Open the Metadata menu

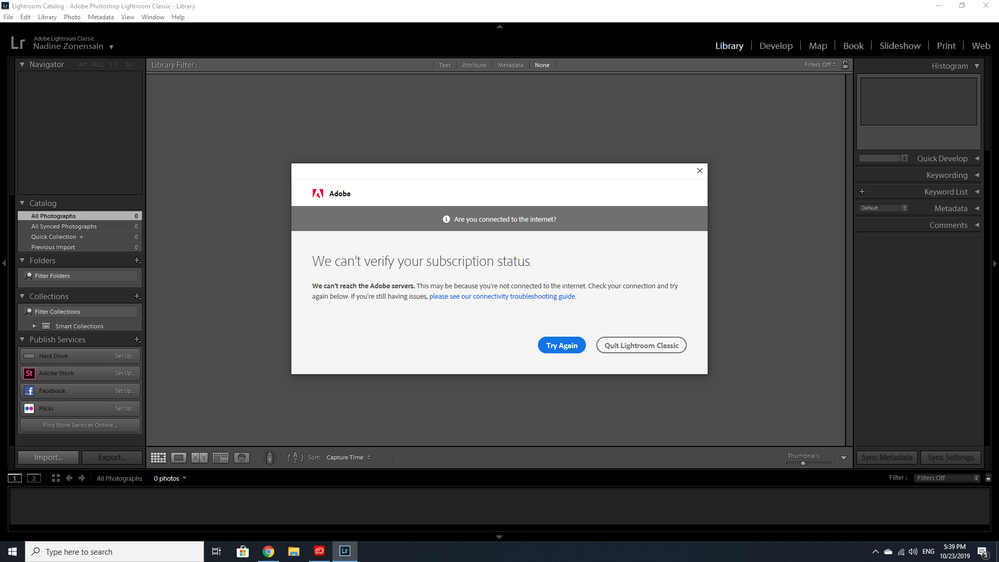(x=101, y=17)
